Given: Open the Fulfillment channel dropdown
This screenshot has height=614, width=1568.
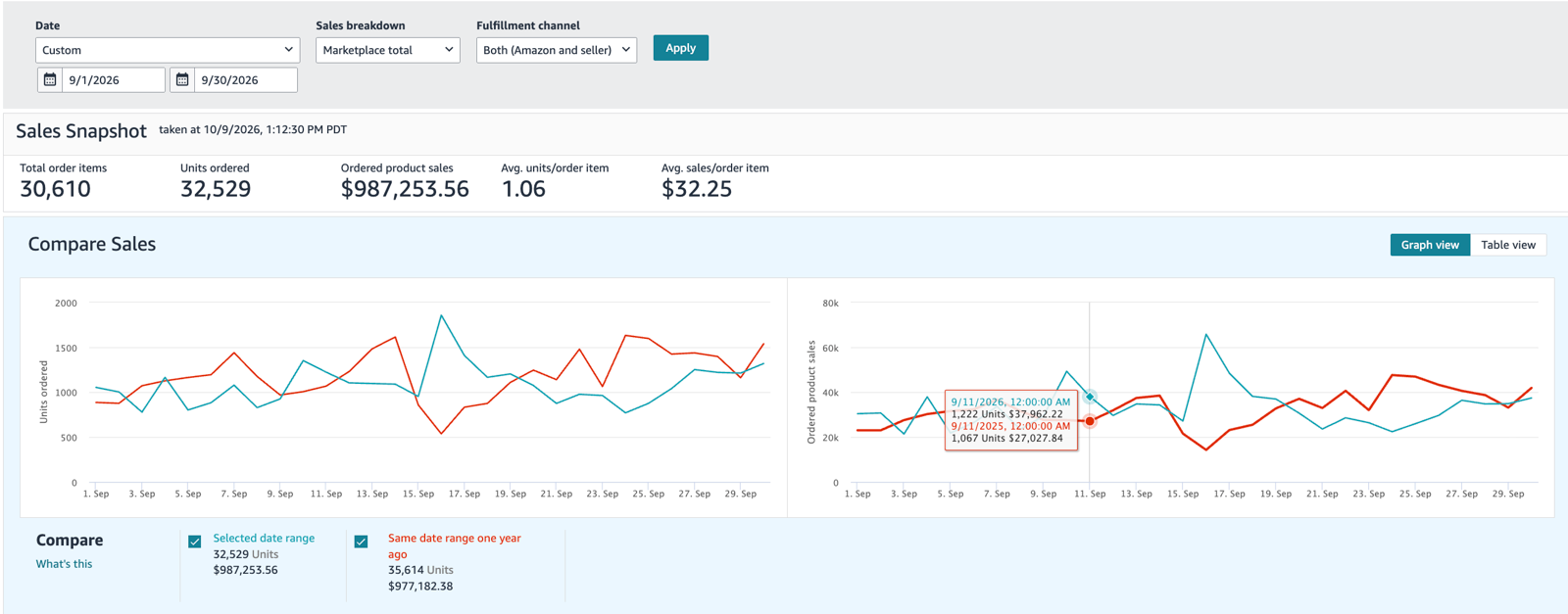Looking at the screenshot, I should click(557, 50).
